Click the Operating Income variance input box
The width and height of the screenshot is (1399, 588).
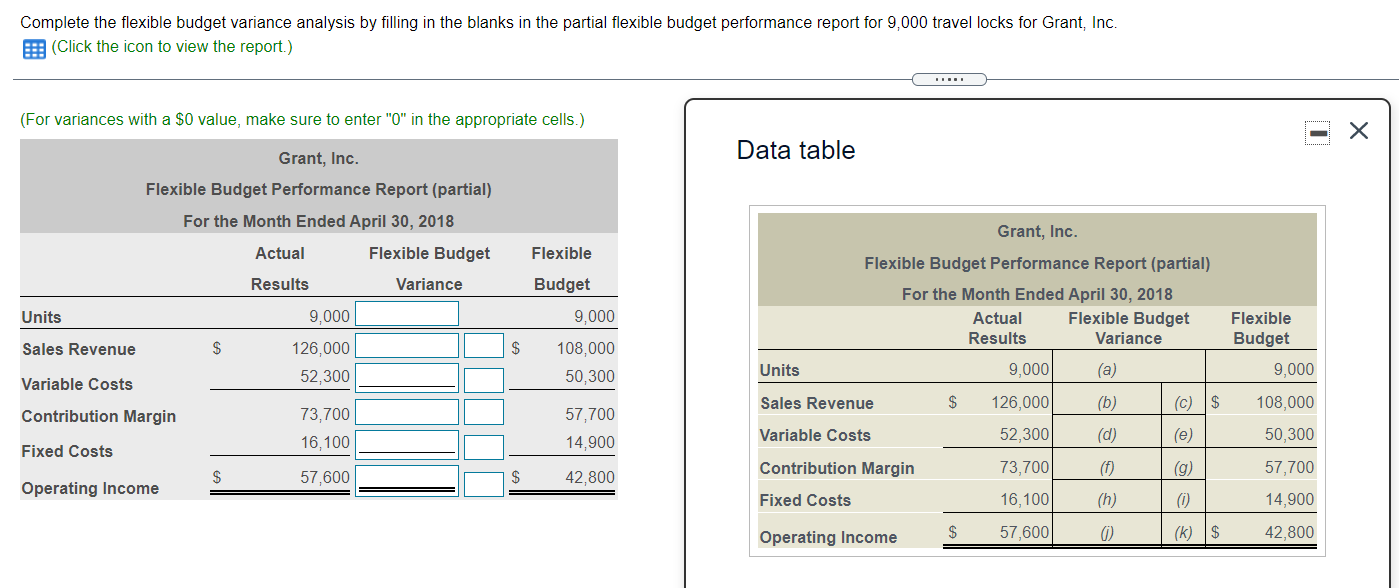[405, 479]
